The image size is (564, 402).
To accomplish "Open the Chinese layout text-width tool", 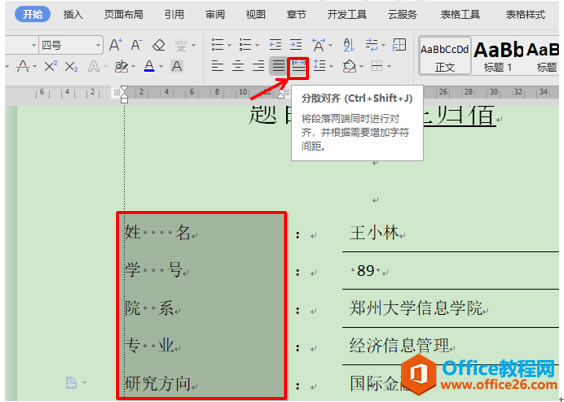I will [318, 45].
